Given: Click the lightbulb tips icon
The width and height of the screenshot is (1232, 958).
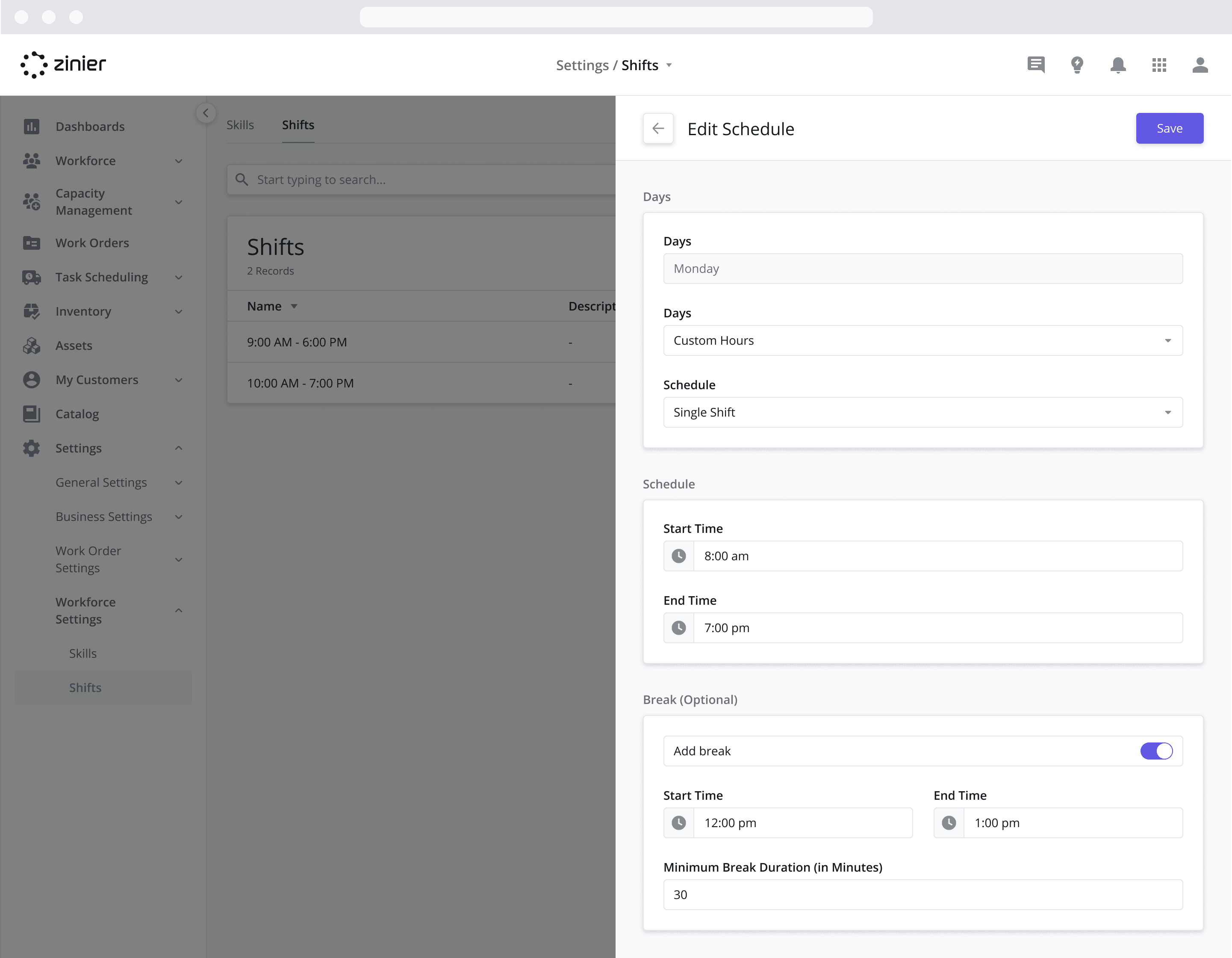Looking at the screenshot, I should (x=1077, y=65).
